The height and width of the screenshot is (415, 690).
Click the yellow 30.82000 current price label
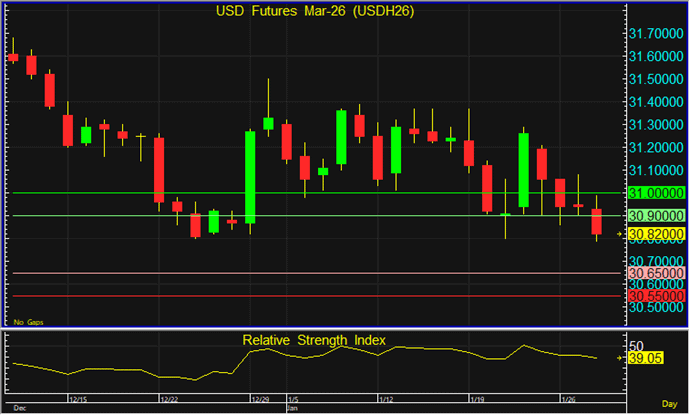pyautogui.click(x=656, y=234)
